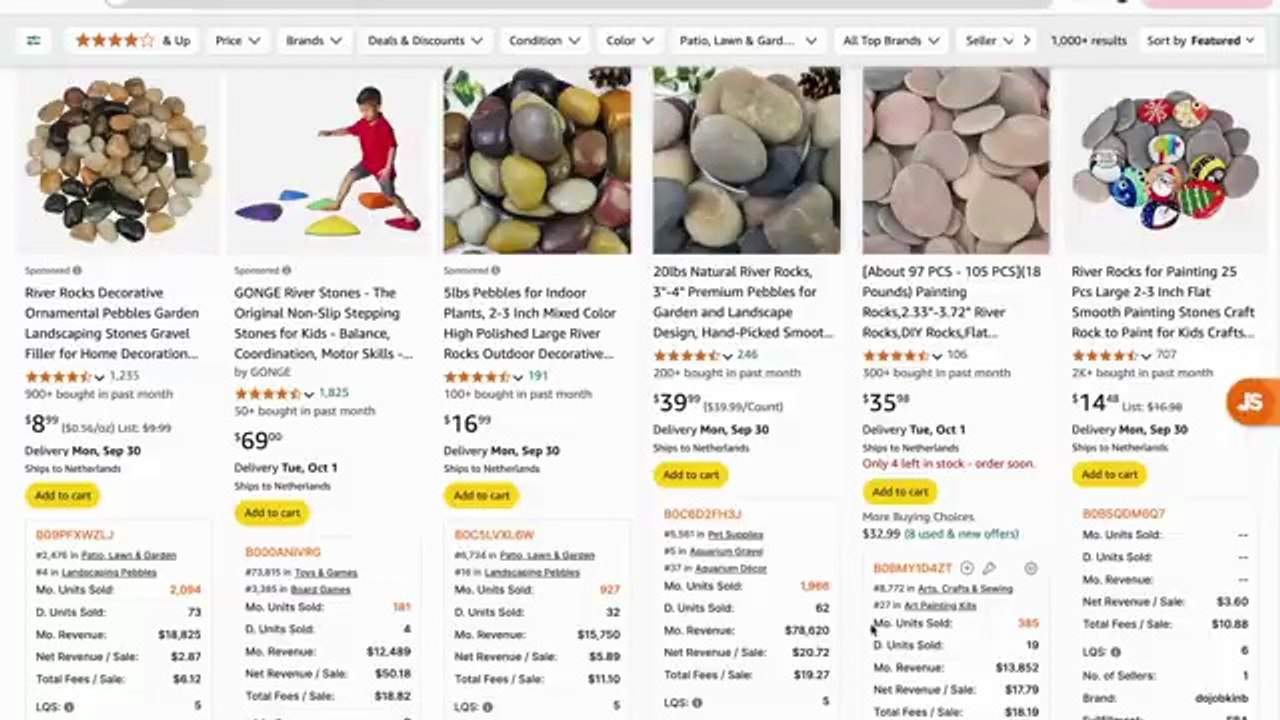
Task: Click the orange JS extension badge
Action: pos(1252,402)
